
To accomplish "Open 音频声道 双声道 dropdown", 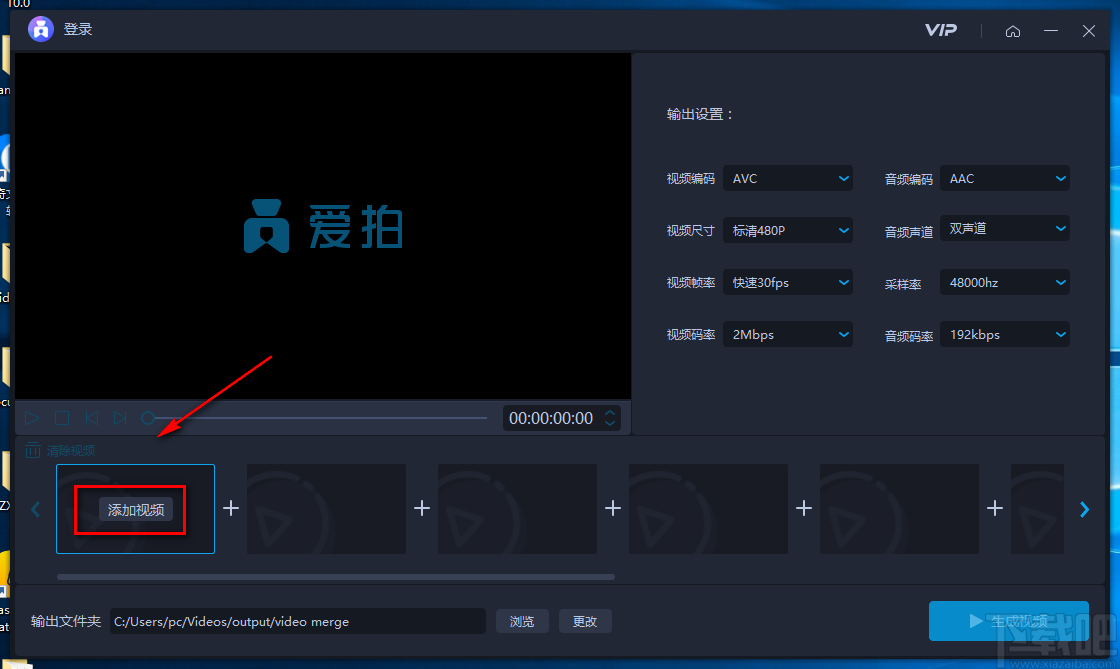I will tap(1005, 228).
